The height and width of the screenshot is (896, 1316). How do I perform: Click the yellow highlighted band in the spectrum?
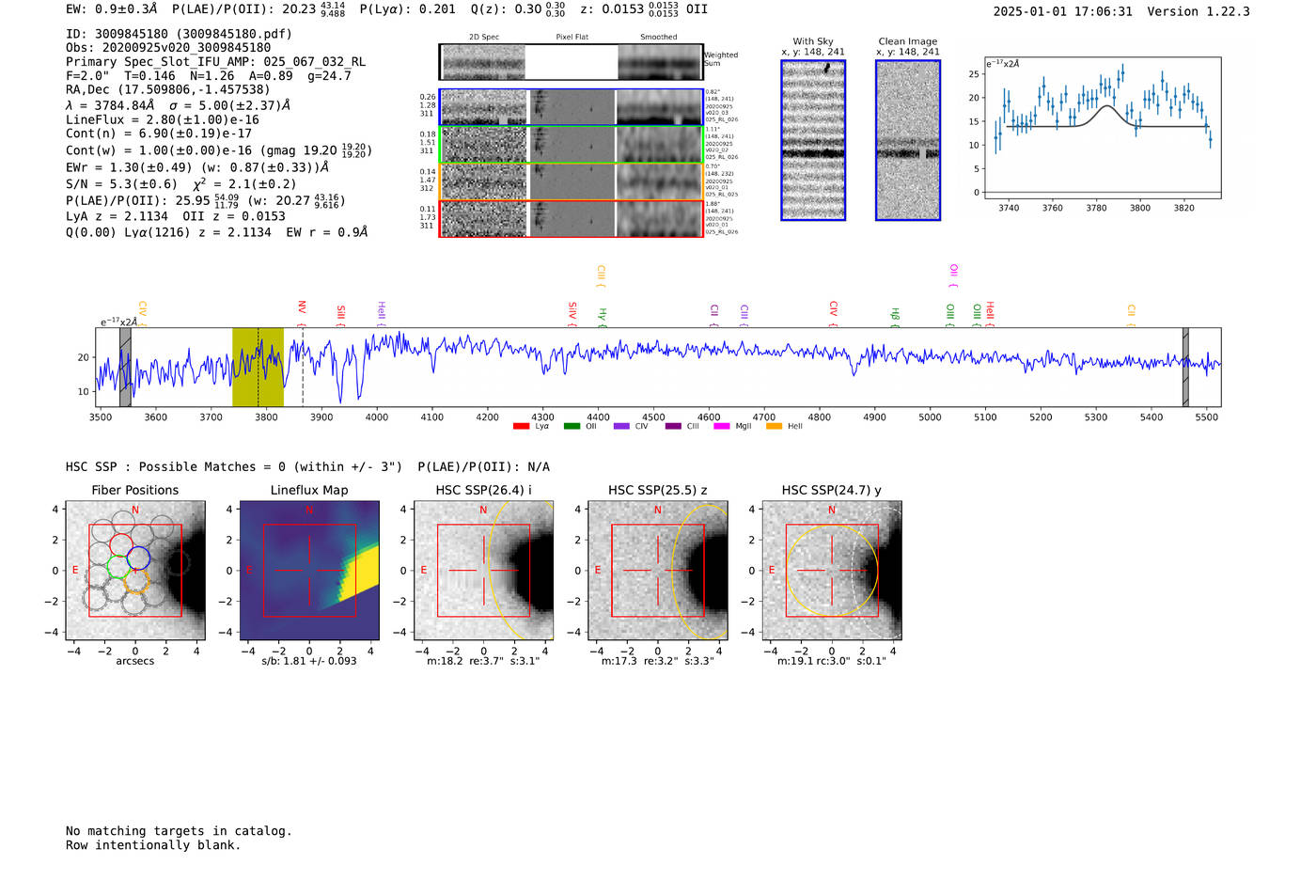pyautogui.click(x=258, y=368)
